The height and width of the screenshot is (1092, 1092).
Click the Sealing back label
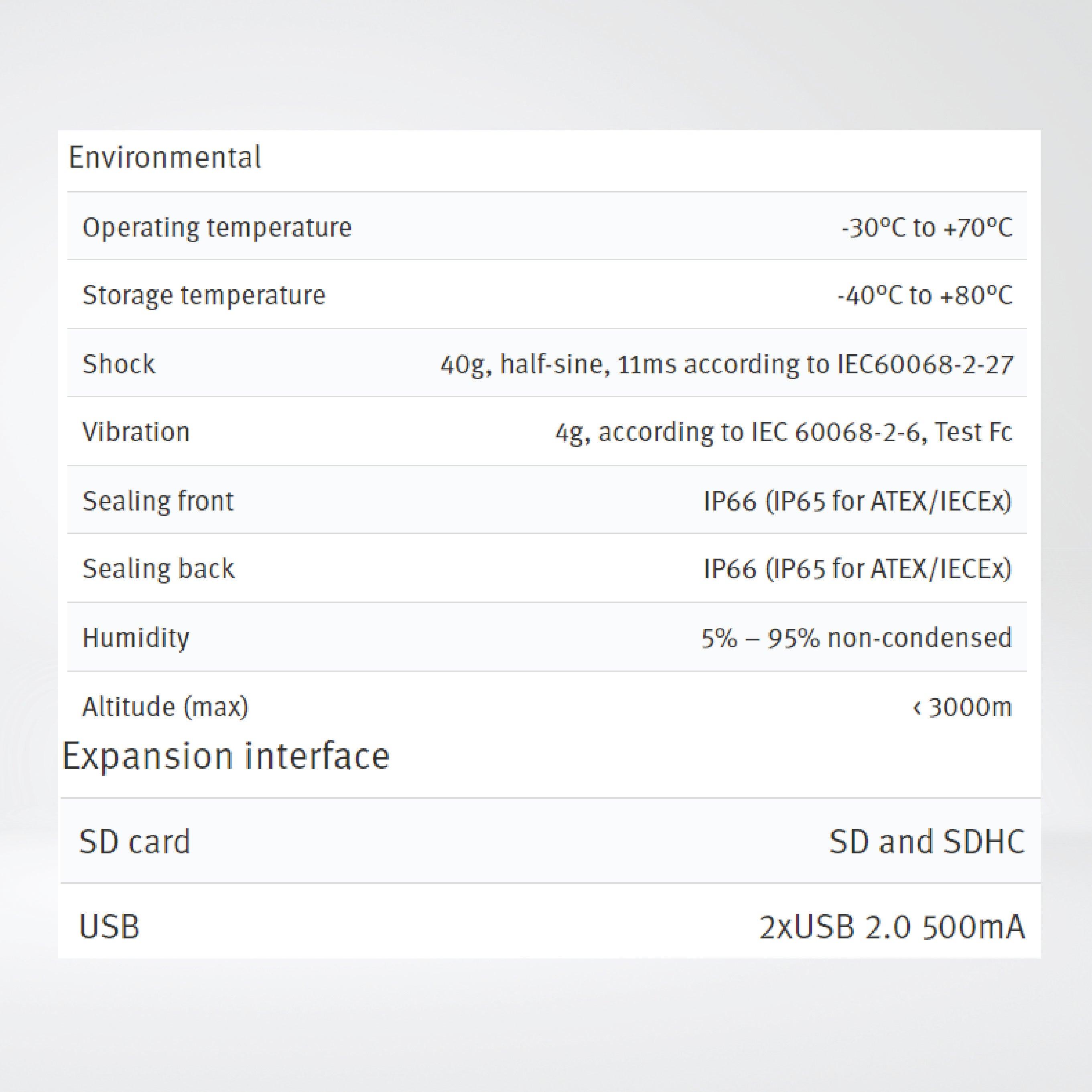pos(158,569)
